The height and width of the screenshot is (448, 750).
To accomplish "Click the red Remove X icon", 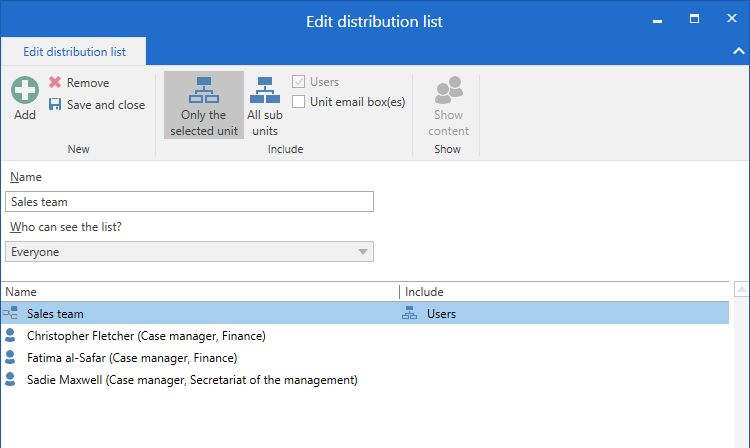I will [55, 83].
